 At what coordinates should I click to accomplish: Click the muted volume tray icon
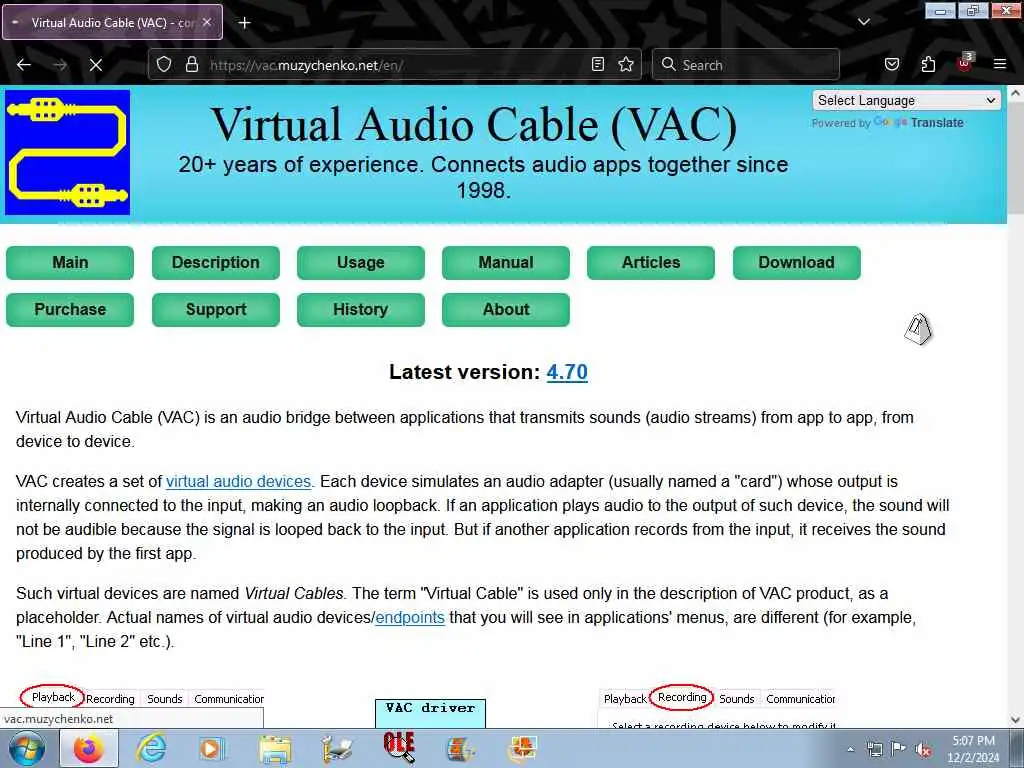pos(923,749)
